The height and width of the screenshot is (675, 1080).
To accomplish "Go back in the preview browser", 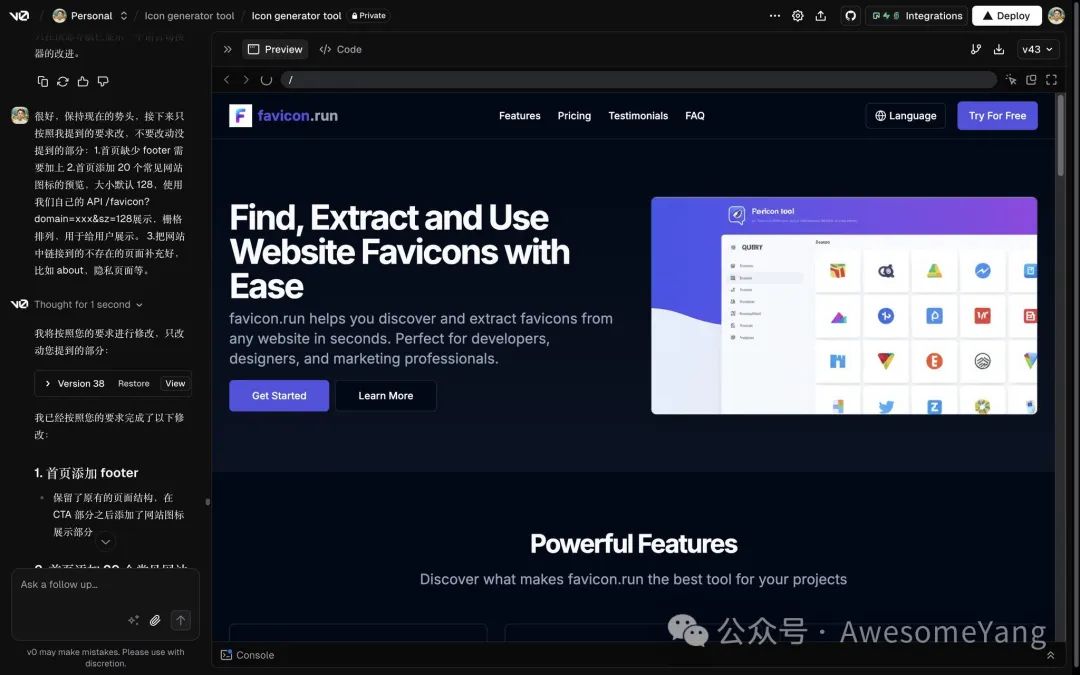I will 227,80.
